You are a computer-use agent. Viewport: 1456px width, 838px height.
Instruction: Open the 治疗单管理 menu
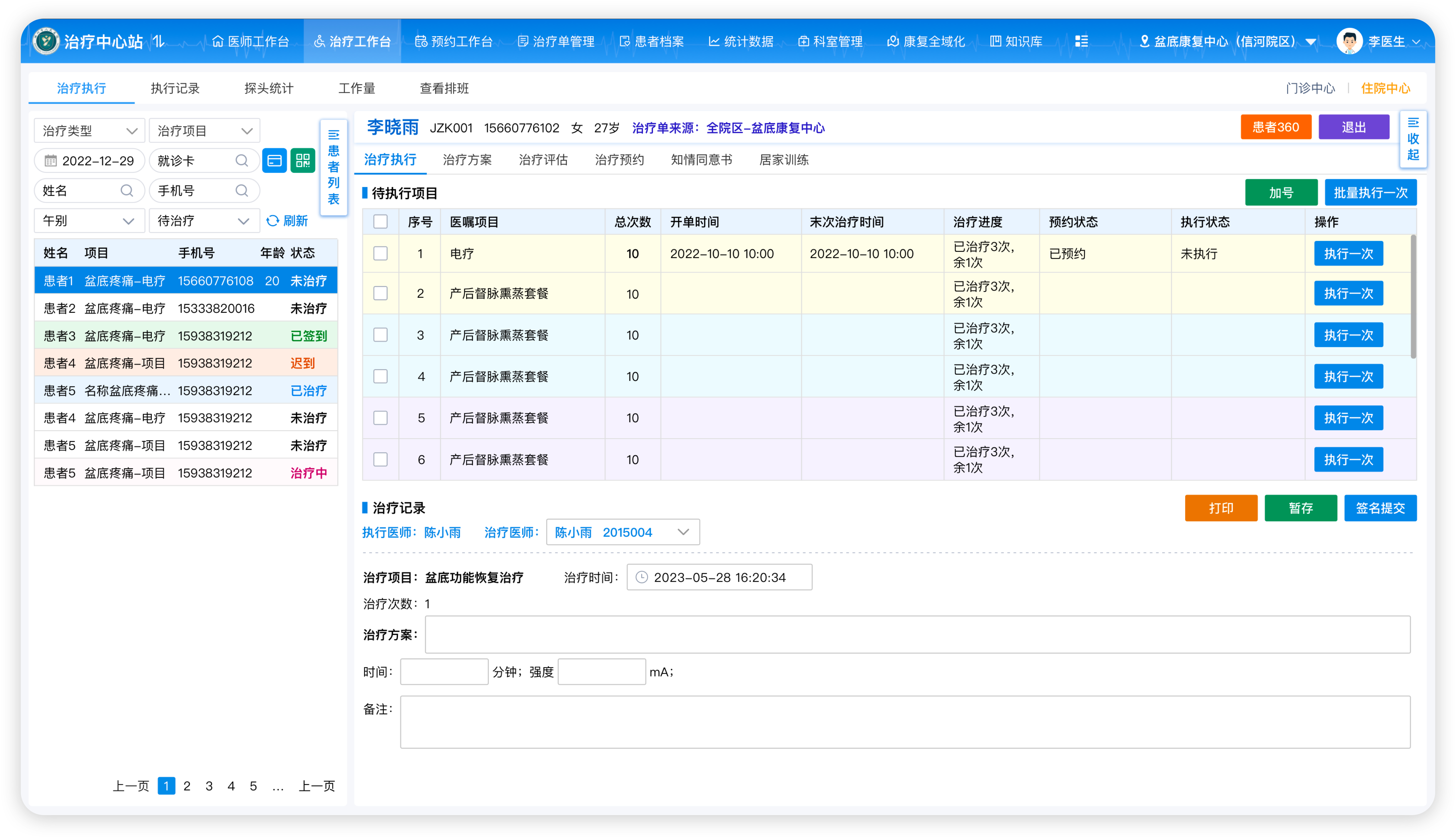click(556, 41)
